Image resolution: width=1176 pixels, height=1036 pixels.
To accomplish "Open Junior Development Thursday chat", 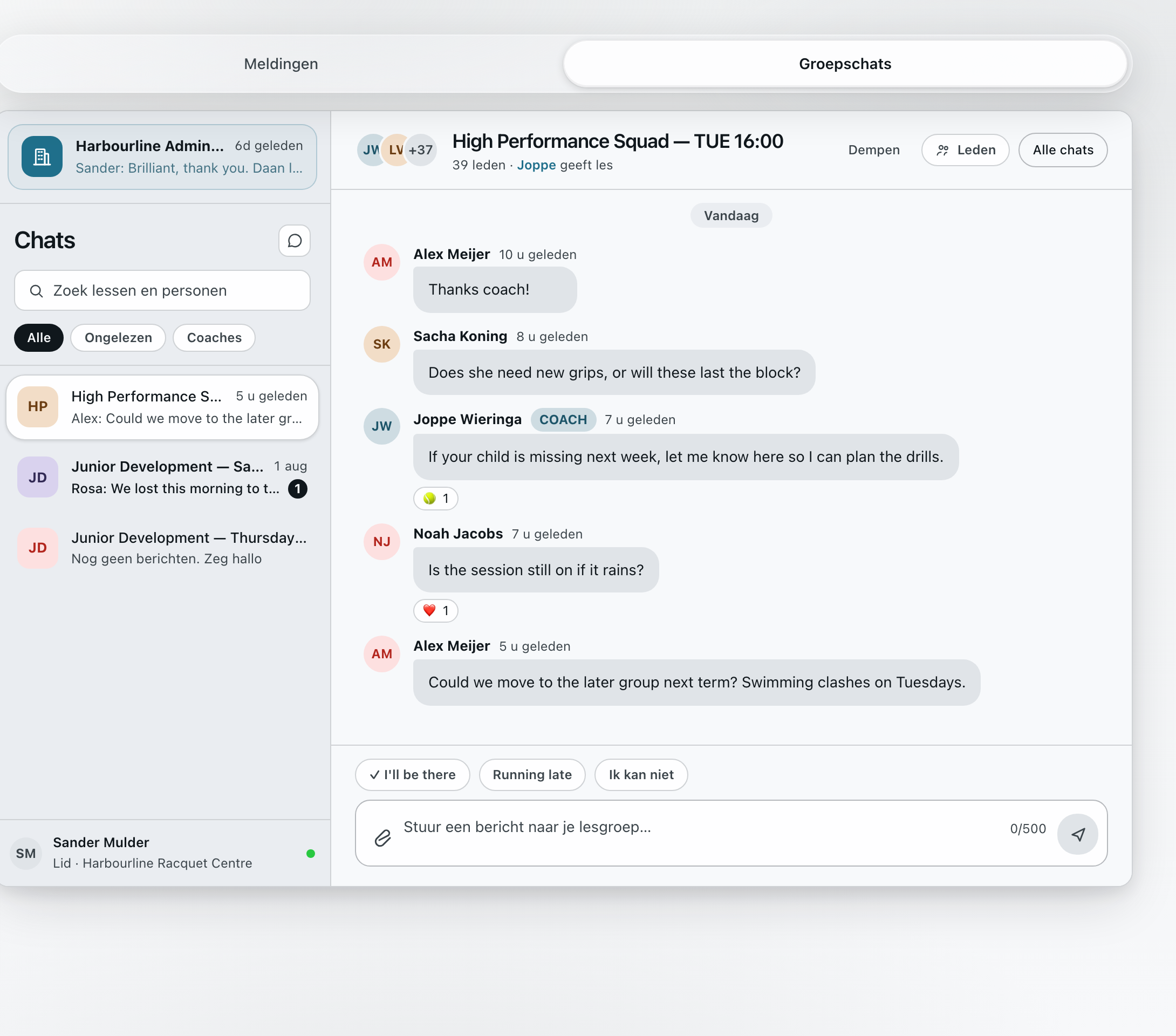I will point(162,548).
